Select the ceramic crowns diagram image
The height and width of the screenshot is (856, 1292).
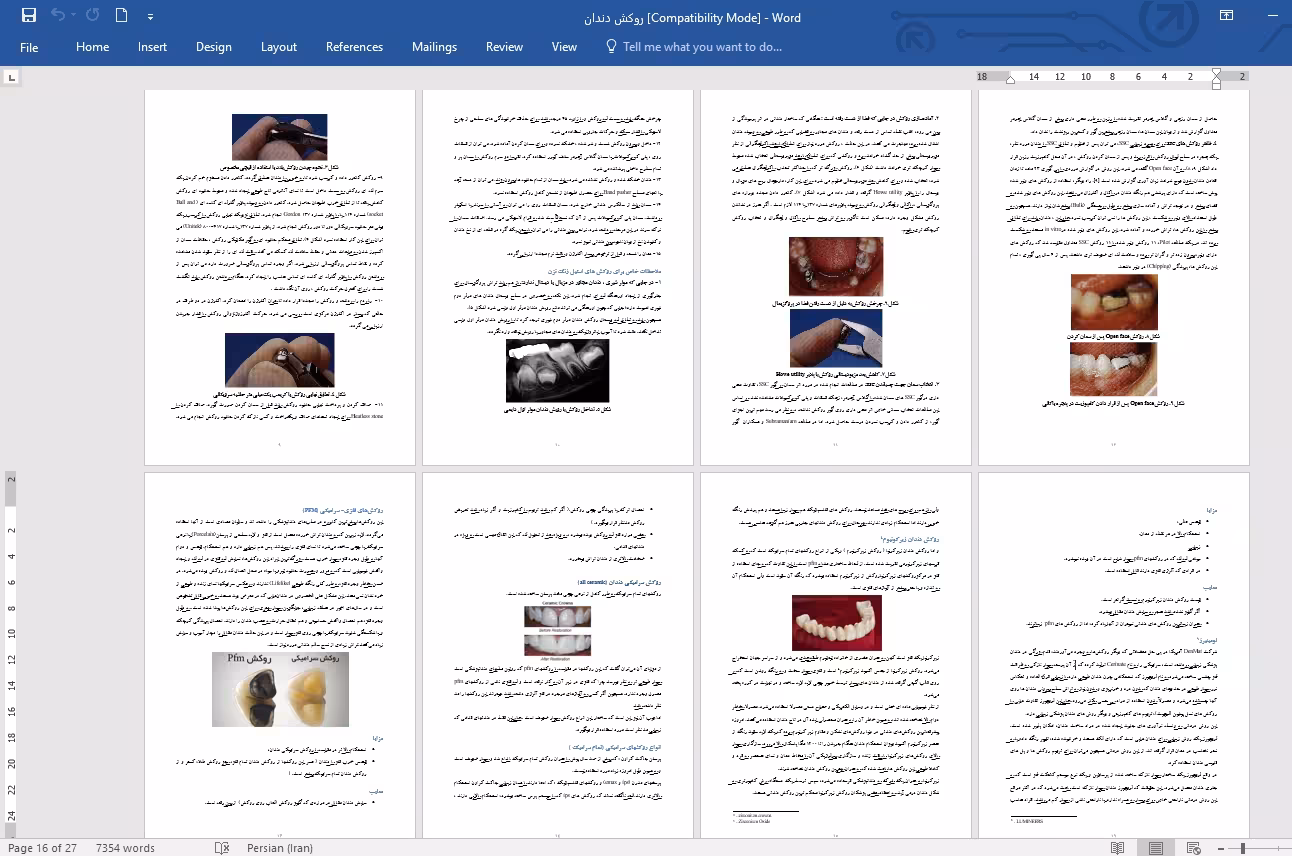[558, 630]
